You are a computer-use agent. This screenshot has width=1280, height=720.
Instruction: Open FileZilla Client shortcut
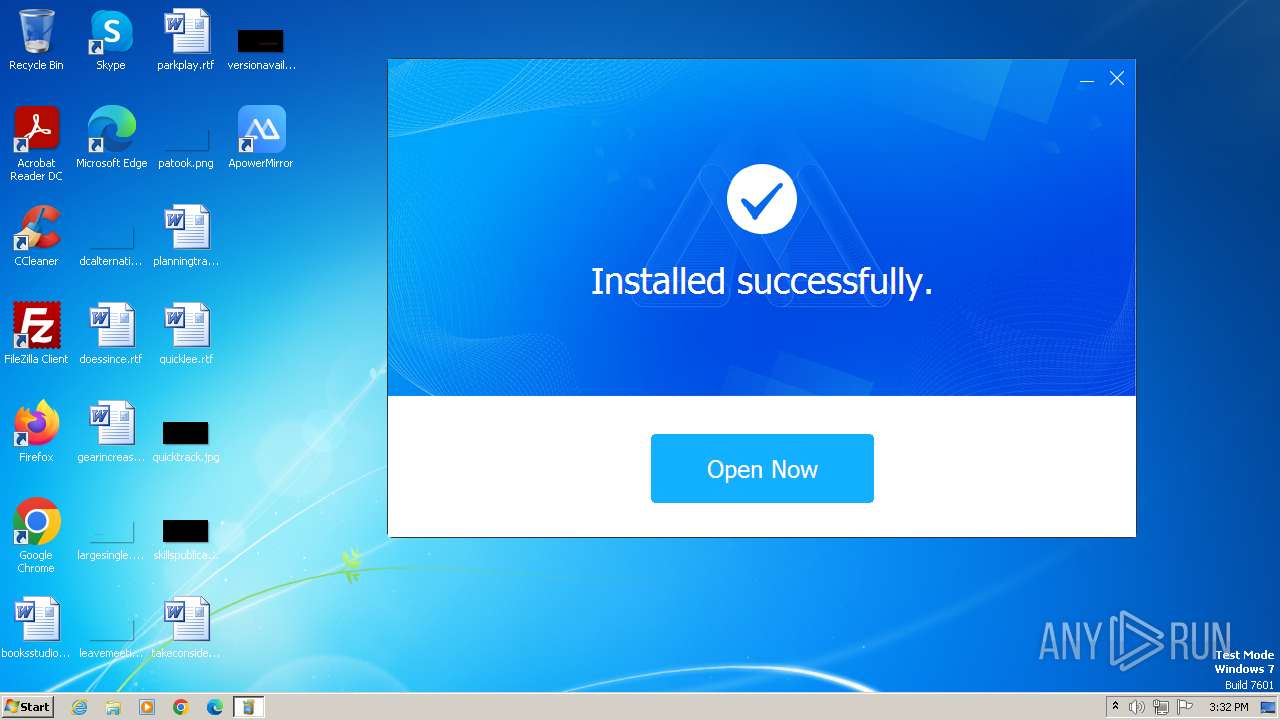[36, 334]
